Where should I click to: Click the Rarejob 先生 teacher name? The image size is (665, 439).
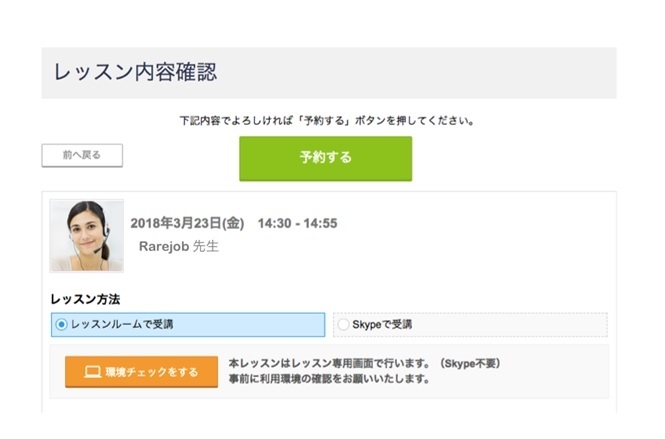(178, 246)
